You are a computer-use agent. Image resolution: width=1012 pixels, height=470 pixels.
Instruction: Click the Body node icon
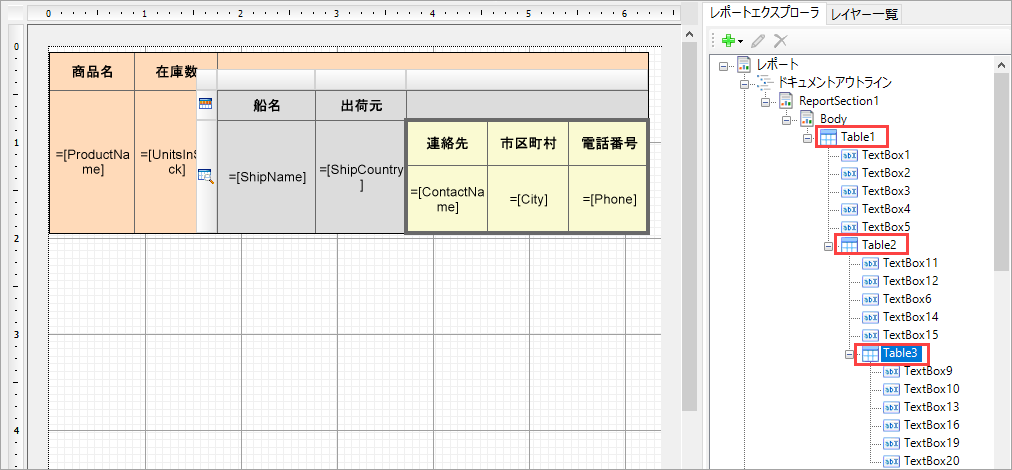[x=807, y=118]
